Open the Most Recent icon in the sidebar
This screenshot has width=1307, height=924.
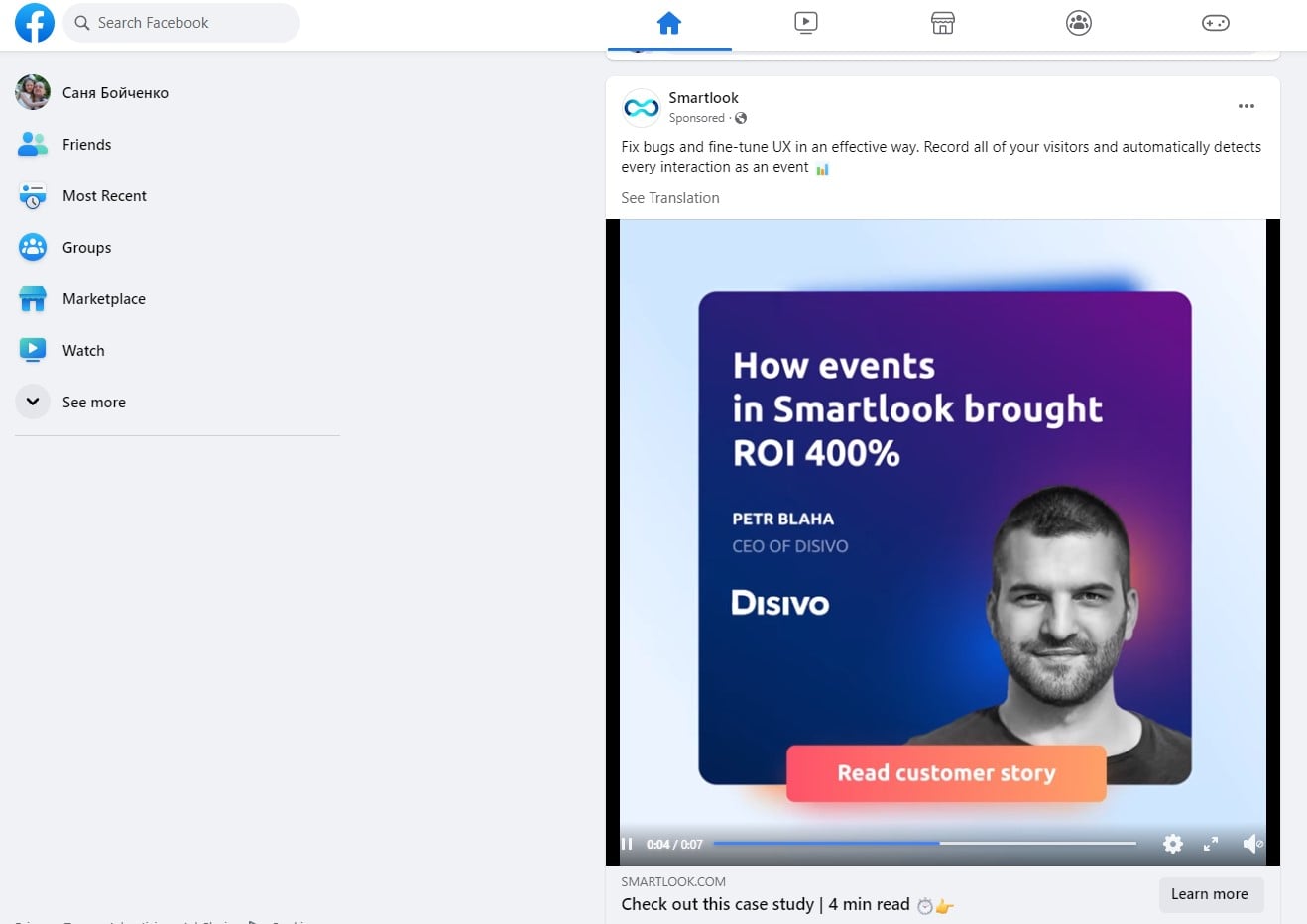33,196
